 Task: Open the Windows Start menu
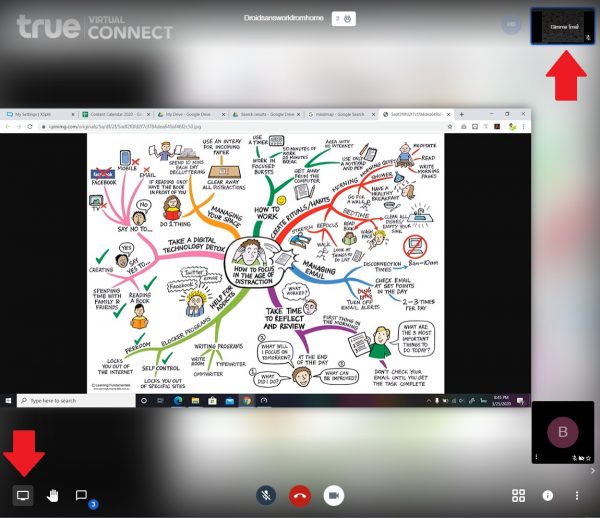click(x=8, y=401)
